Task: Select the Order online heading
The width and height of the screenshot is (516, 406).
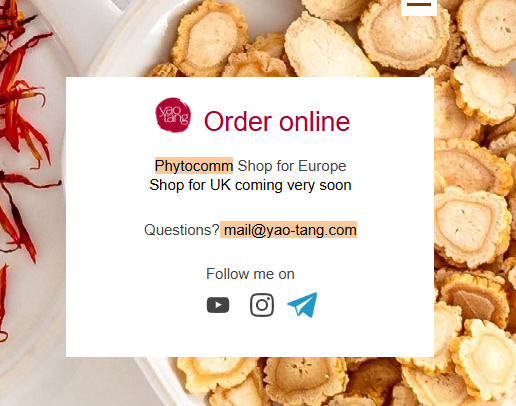Action: click(x=277, y=121)
